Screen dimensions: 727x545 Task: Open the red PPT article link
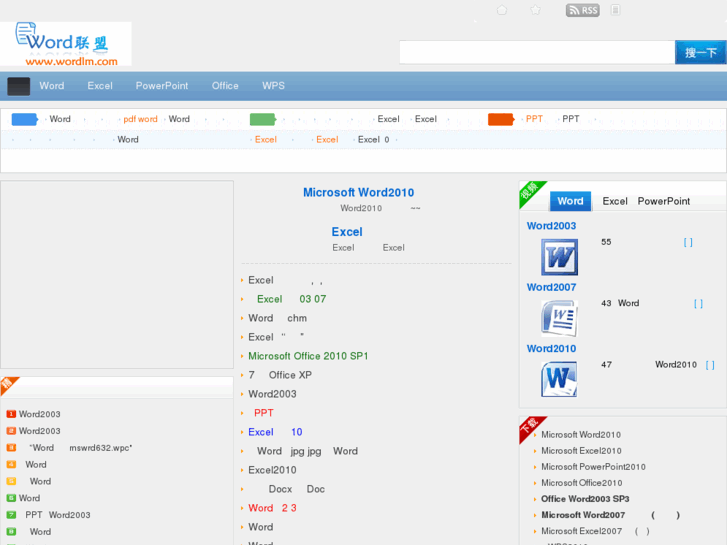[x=263, y=413]
